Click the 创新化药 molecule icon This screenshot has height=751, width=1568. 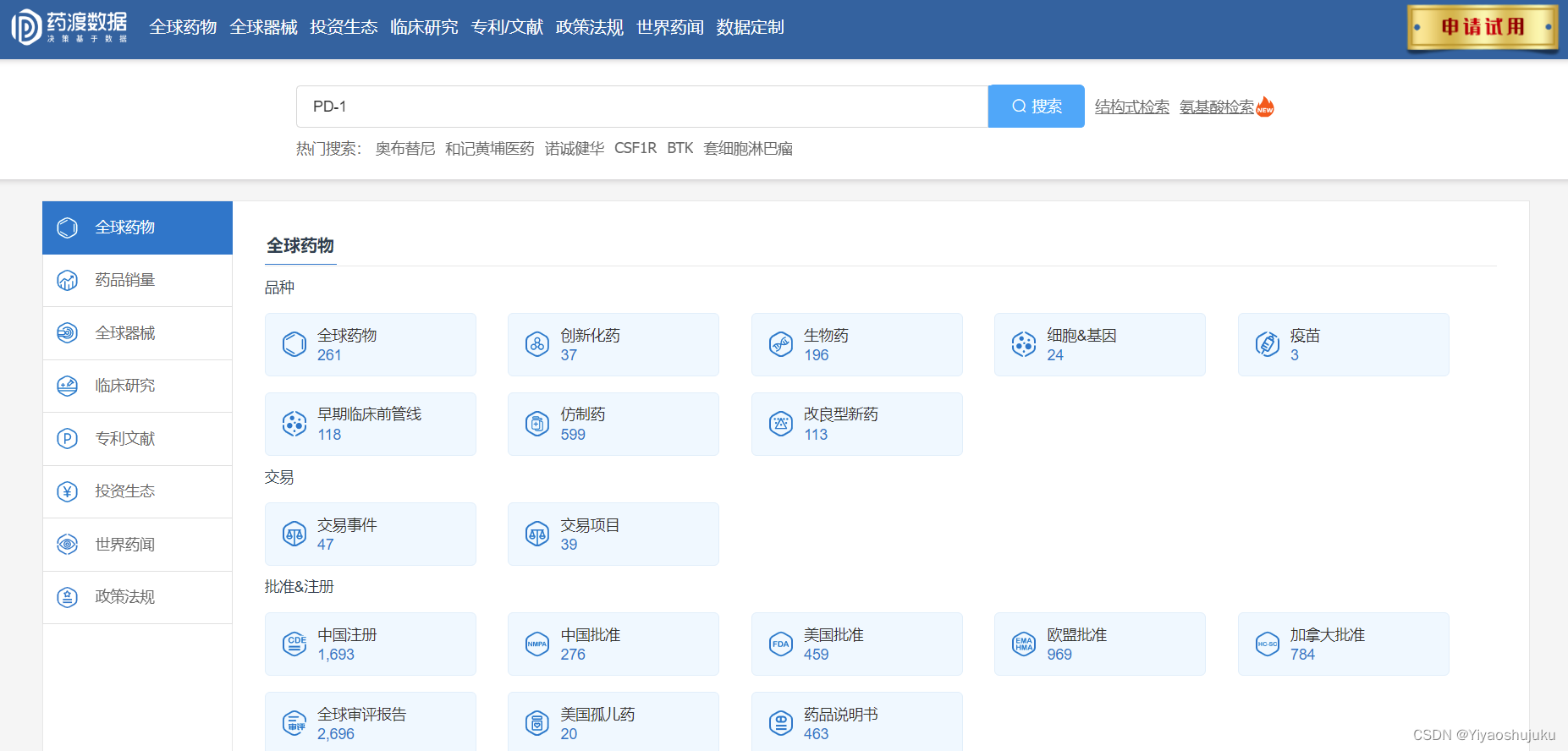tap(537, 344)
